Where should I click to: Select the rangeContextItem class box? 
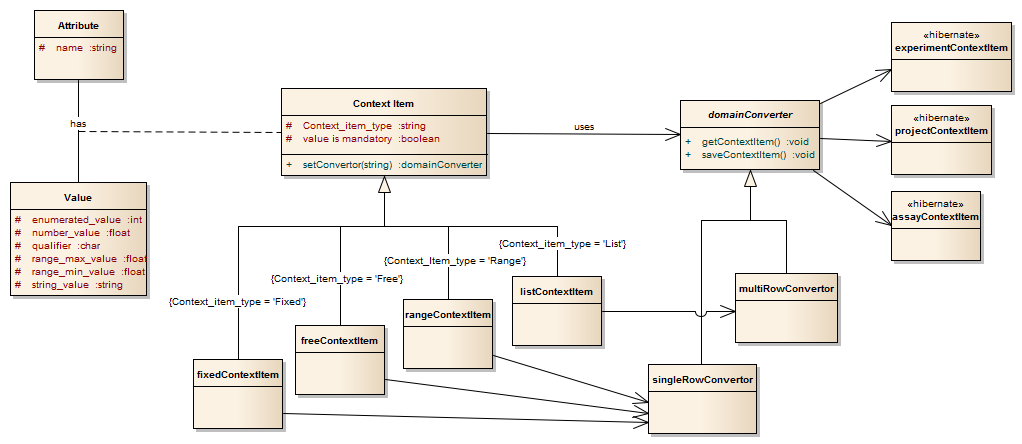pos(447,315)
